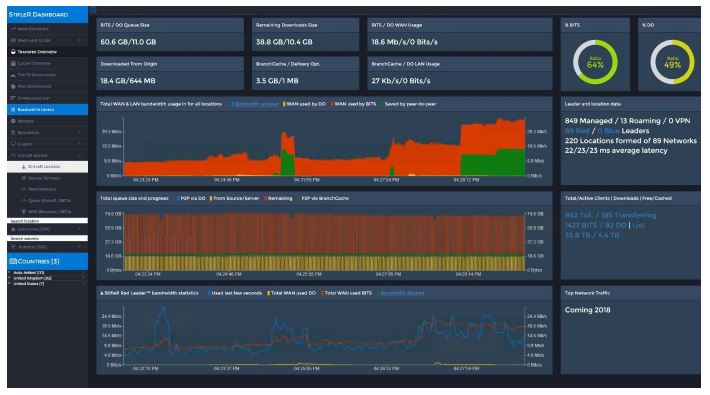Screen dimensions: 710x395
Task: Open the 89 Red leaders link
Action: (577, 131)
